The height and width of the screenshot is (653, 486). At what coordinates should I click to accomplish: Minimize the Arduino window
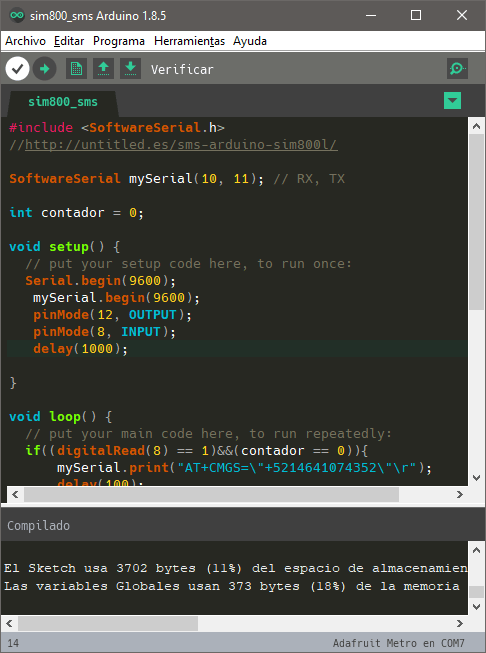(371, 15)
